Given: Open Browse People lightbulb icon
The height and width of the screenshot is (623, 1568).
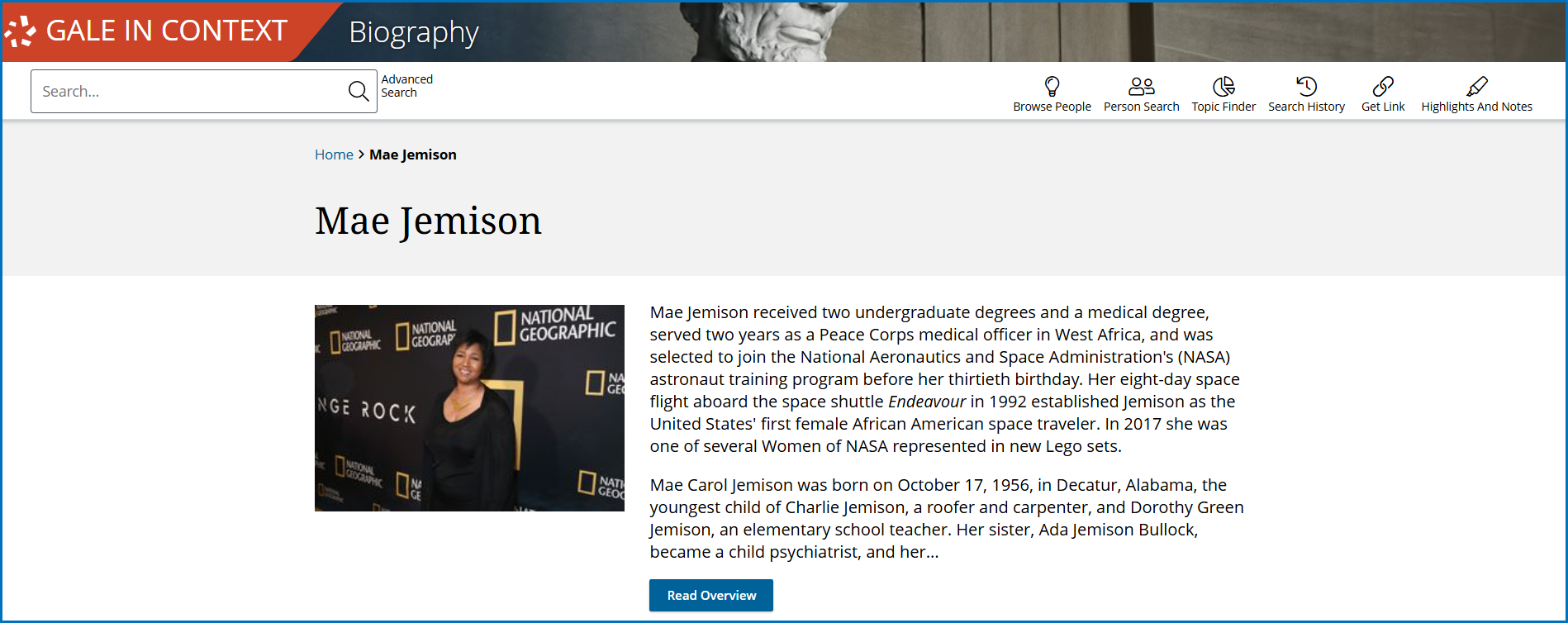Looking at the screenshot, I should click(x=1052, y=87).
